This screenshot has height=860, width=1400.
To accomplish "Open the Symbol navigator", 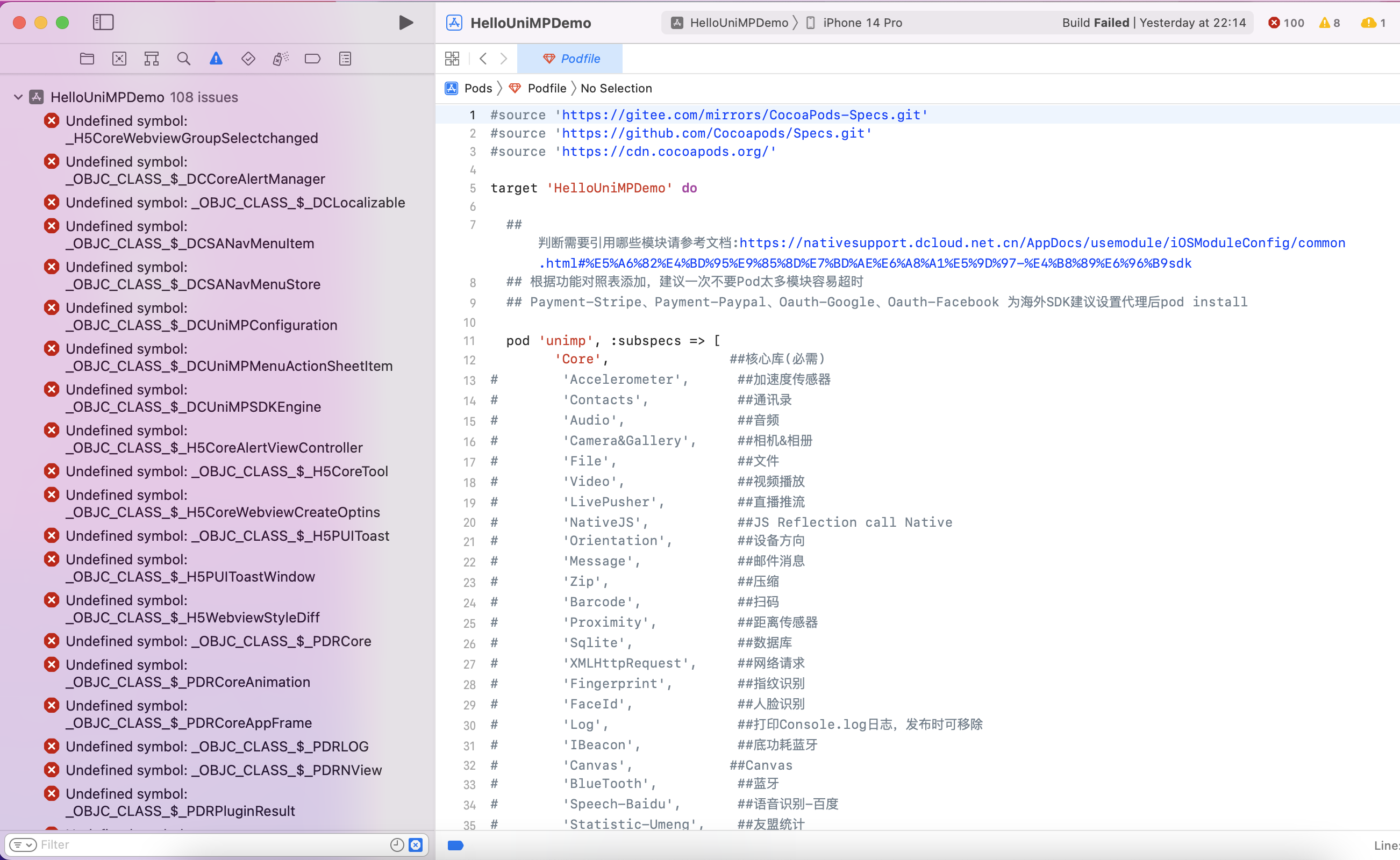I will (x=151, y=59).
